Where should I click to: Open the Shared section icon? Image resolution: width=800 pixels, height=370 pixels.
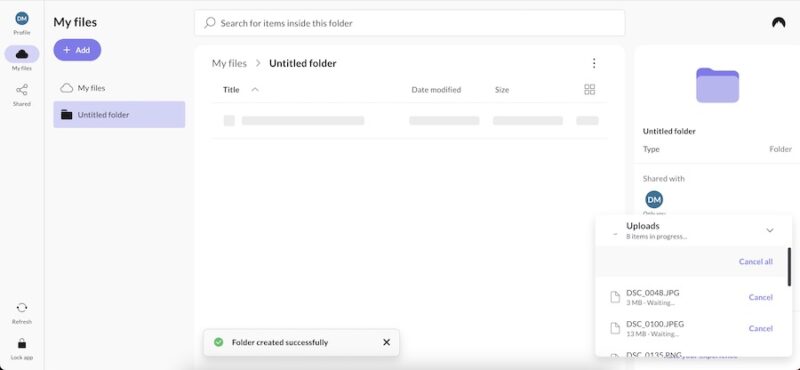22,90
